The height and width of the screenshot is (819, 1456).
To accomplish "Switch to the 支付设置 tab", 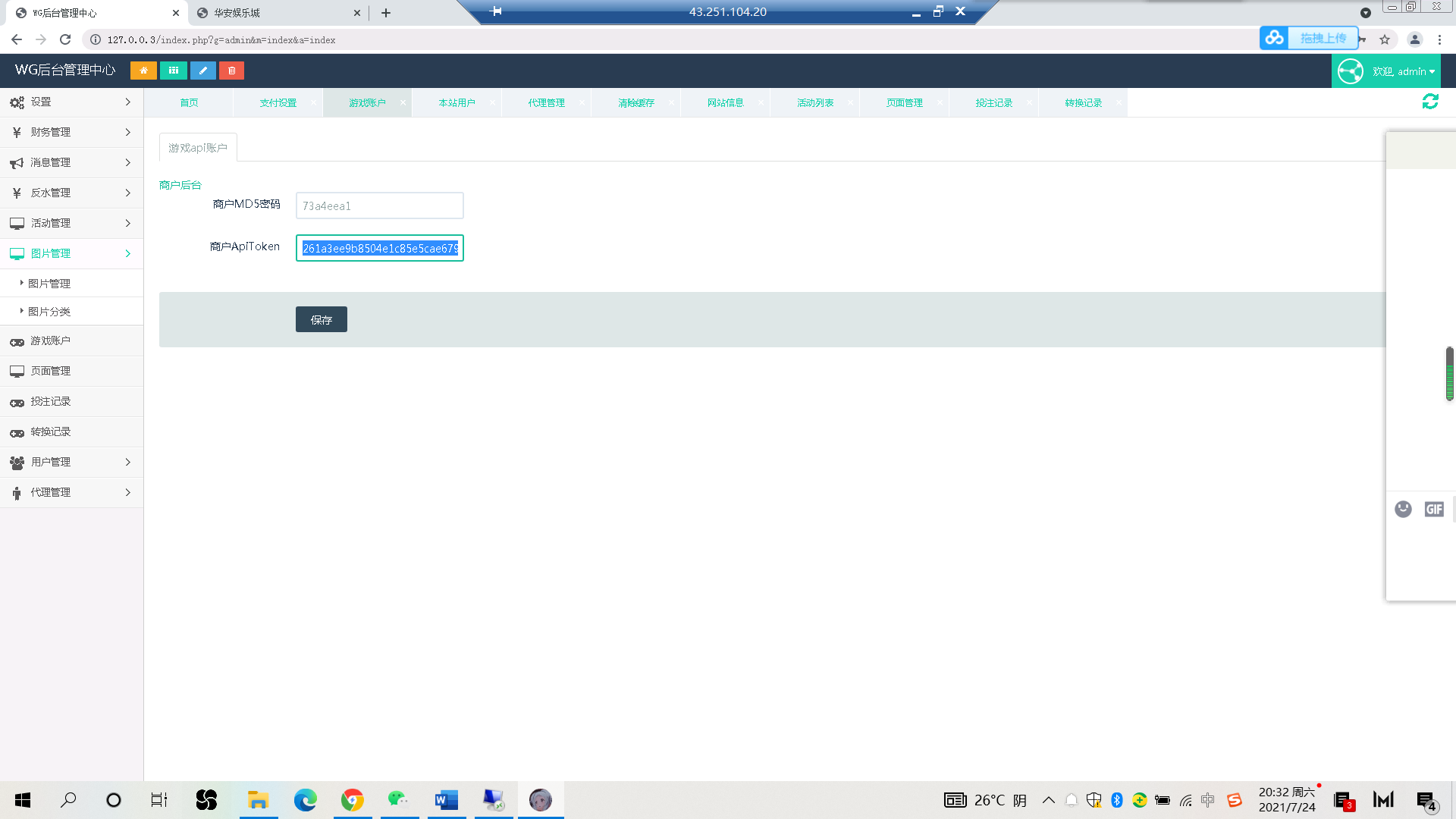I will point(278,102).
